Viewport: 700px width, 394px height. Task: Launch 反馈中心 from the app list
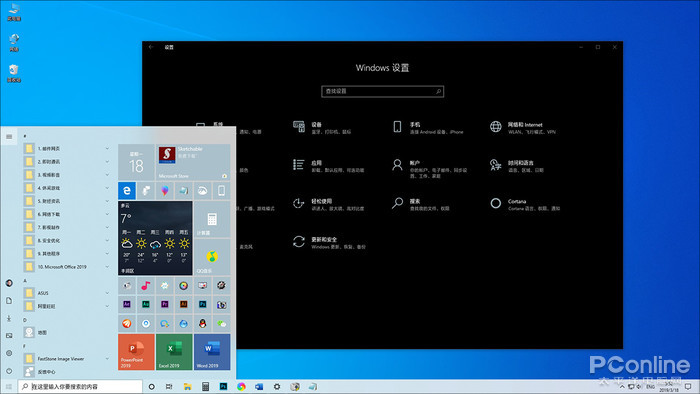click(67, 372)
